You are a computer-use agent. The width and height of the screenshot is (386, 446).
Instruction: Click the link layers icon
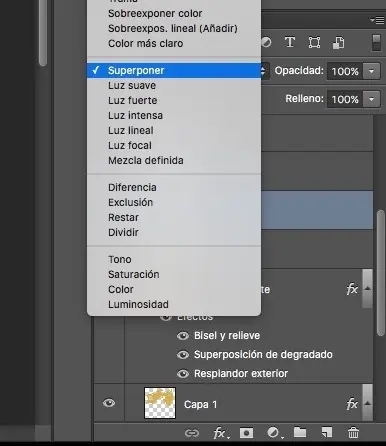click(x=192, y=433)
